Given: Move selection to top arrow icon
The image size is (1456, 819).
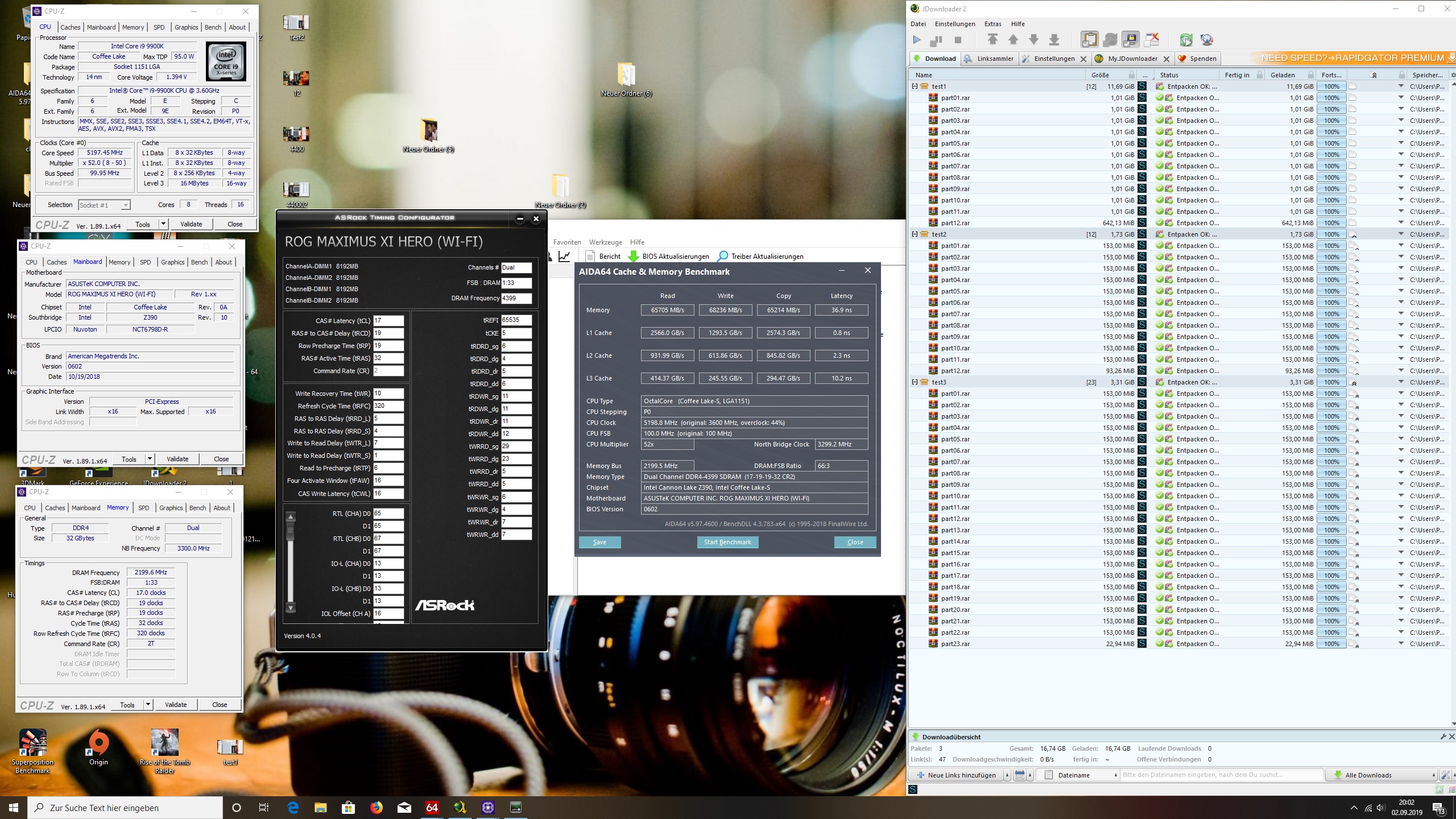Looking at the screenshot, I should tap(992, 39).
